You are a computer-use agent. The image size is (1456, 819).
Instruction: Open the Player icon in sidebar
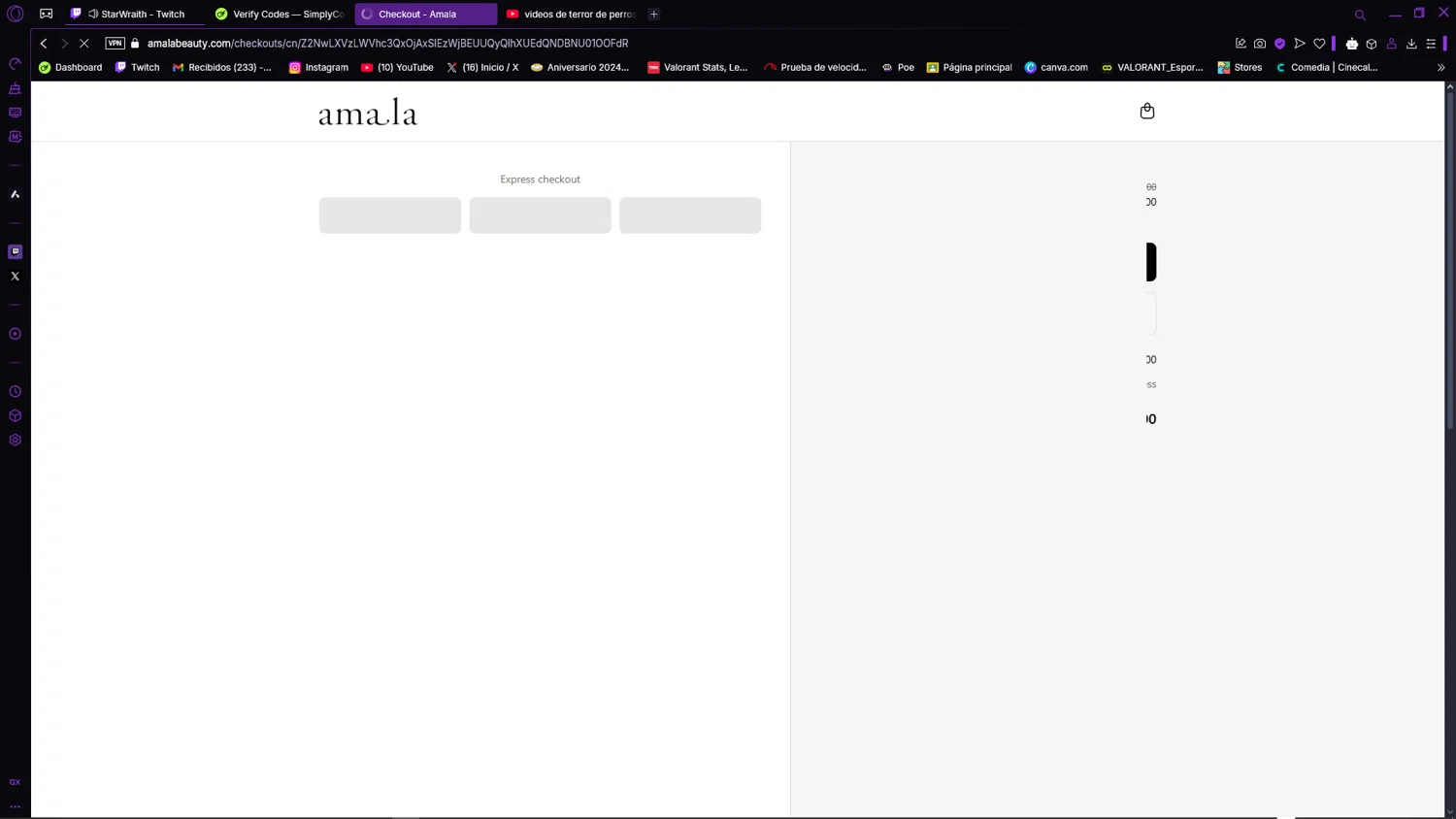click(15, 334)
